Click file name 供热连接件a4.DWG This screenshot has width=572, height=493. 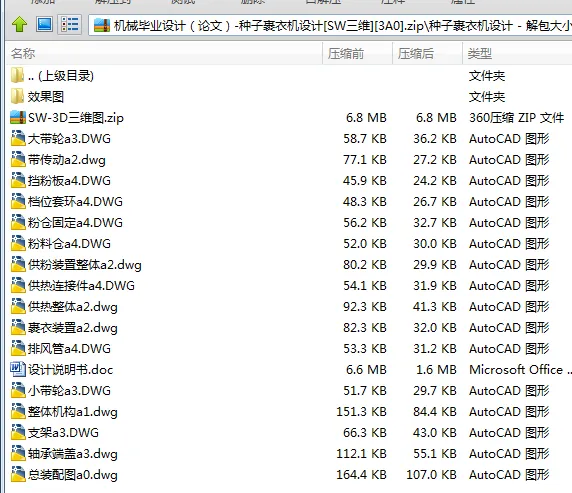81,286
